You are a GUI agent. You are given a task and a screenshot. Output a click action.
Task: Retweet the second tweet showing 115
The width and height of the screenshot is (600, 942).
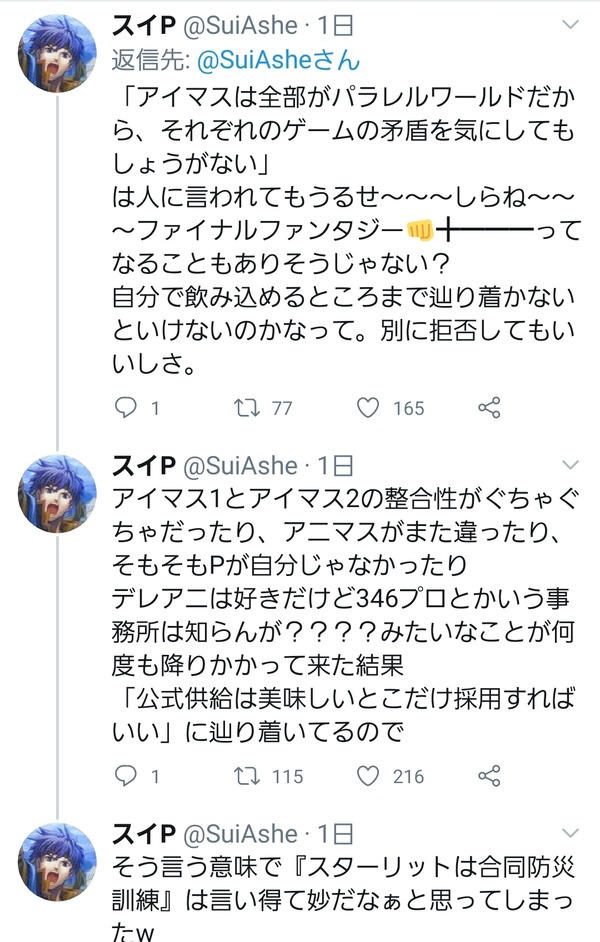[247, 776]
